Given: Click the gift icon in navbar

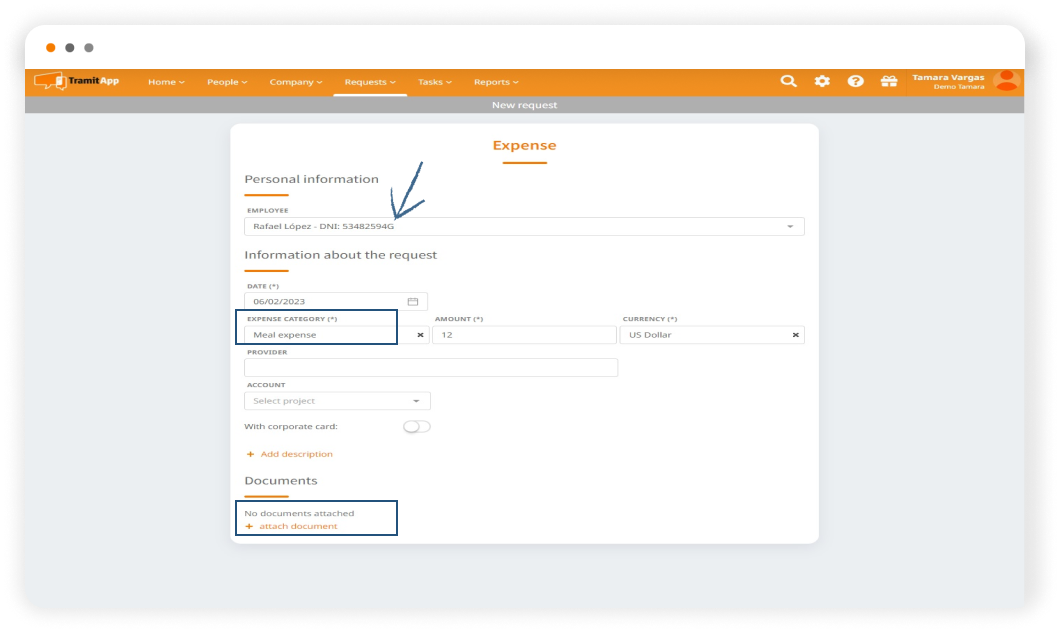Looking at the screenshot, I should (888, 81).
